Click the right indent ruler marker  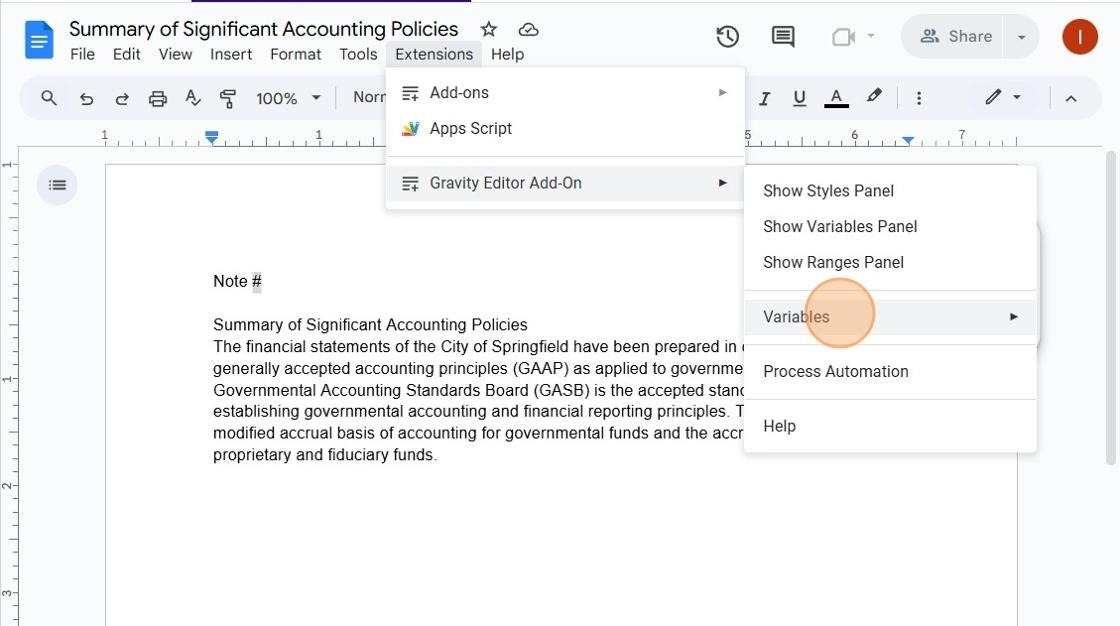coord(907,140)
